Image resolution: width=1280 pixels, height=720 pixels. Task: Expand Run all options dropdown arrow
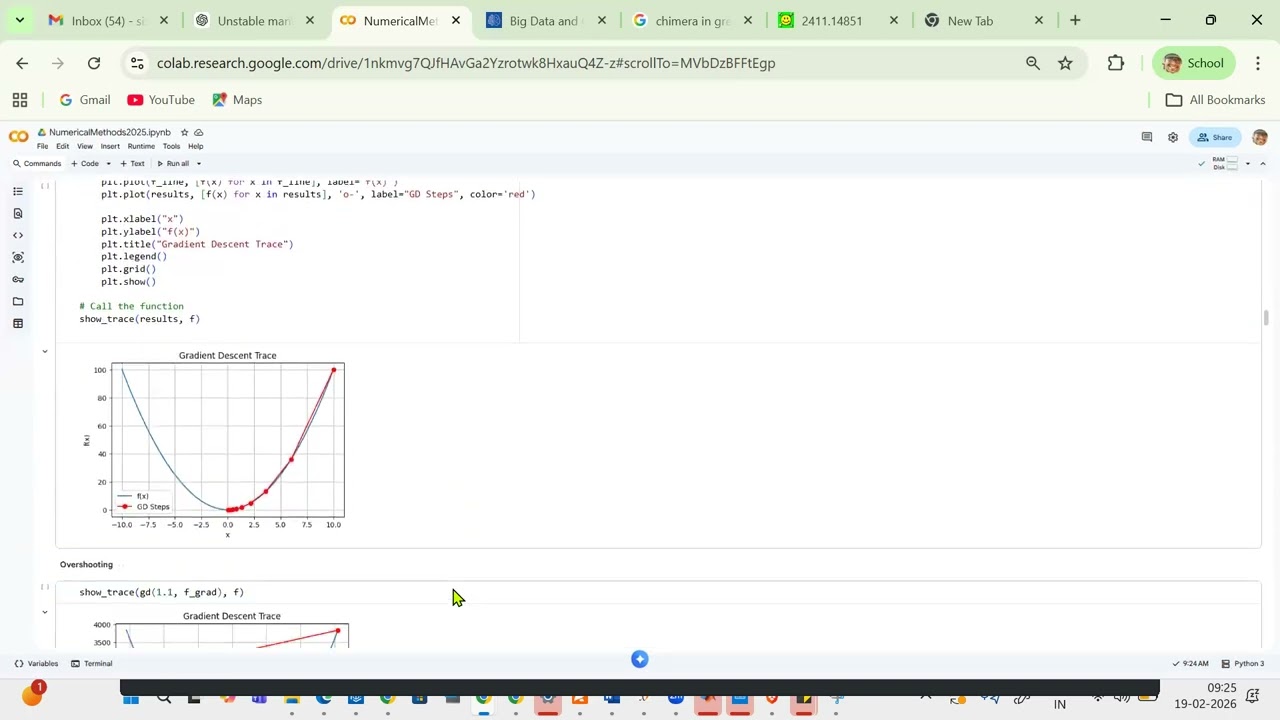pyautogui.click(x=198, y=164)
